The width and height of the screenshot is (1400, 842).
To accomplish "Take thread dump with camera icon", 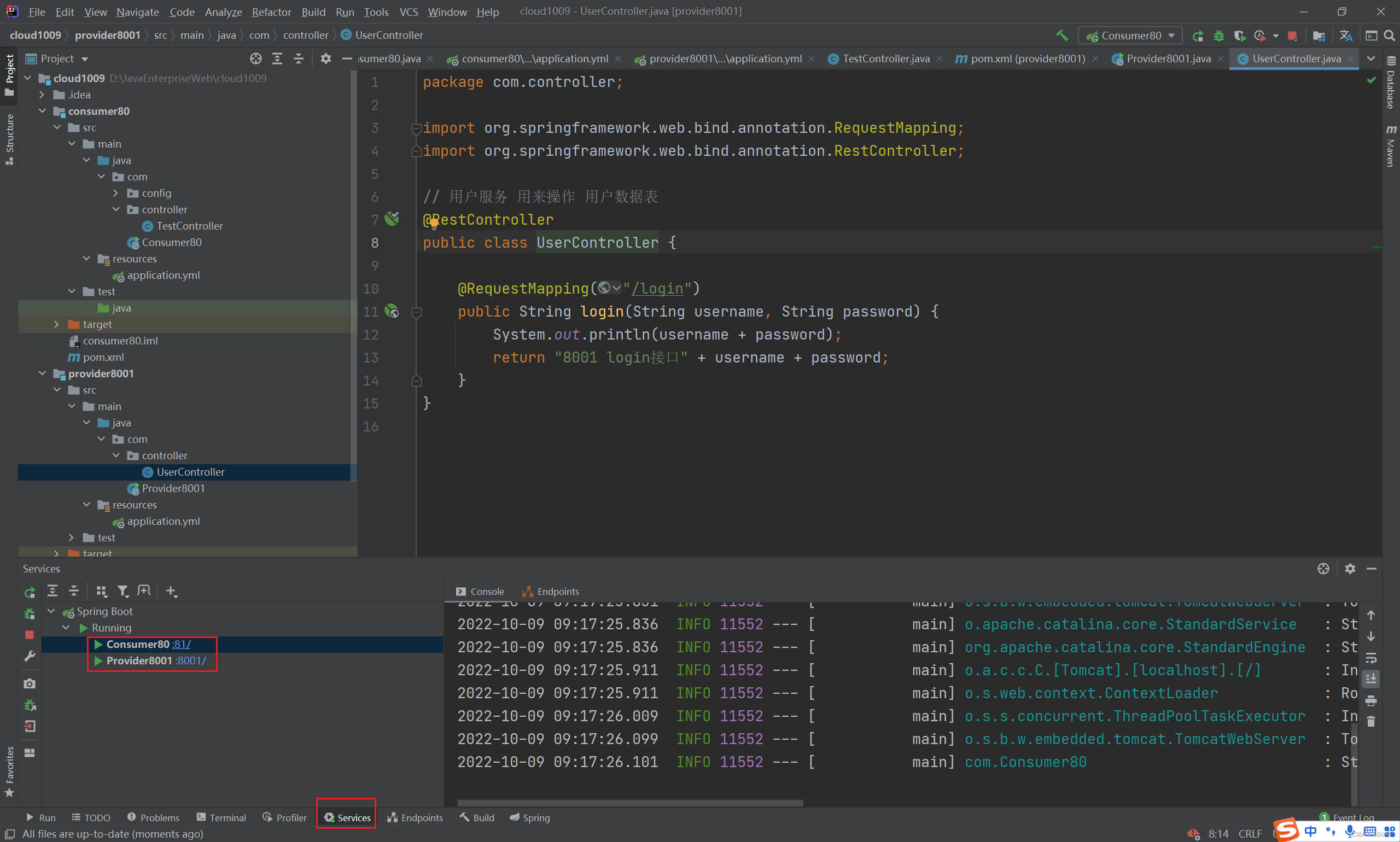I will (30, 683).
